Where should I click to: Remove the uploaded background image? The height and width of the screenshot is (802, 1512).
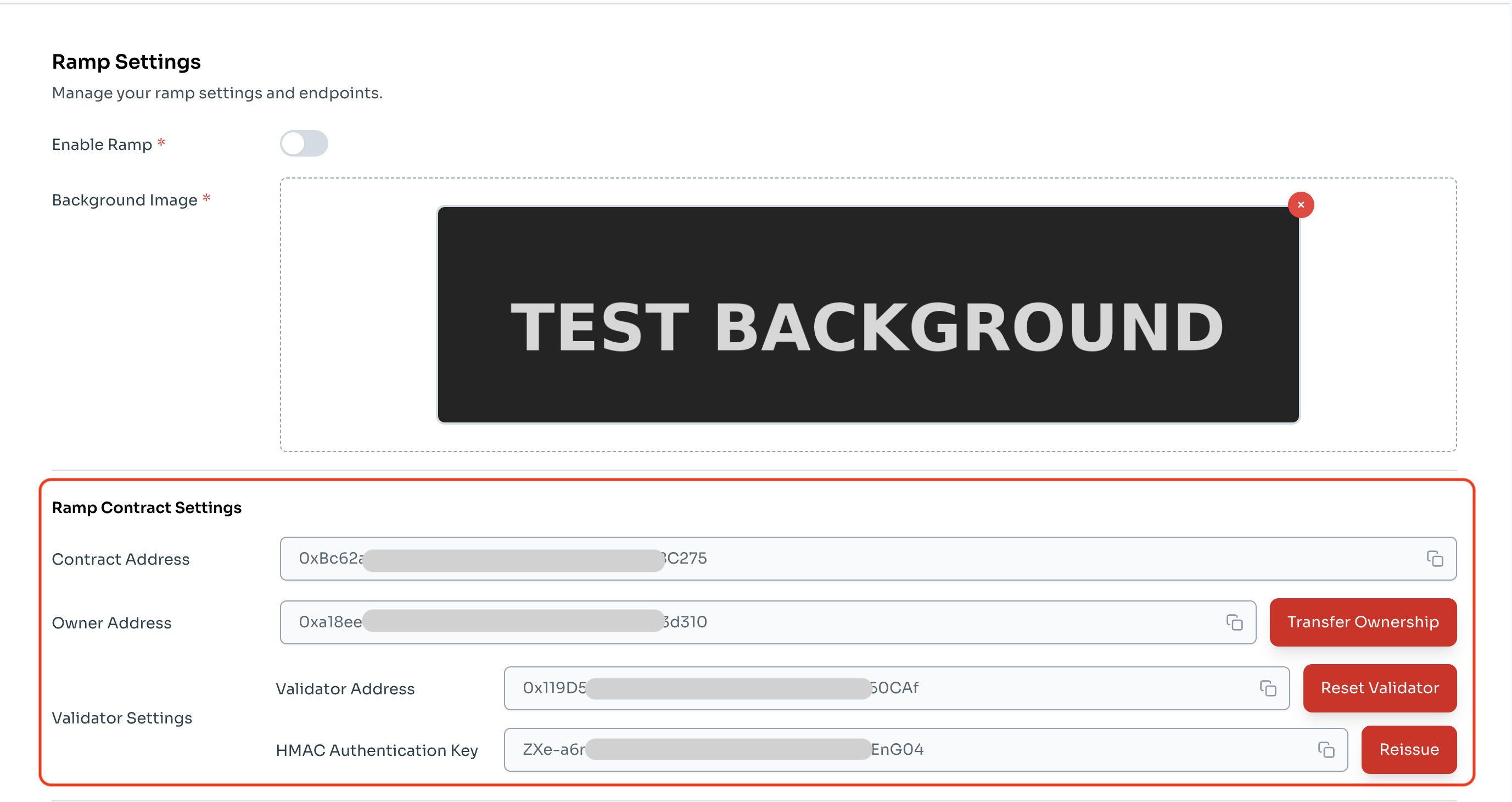pos(1300,205)
